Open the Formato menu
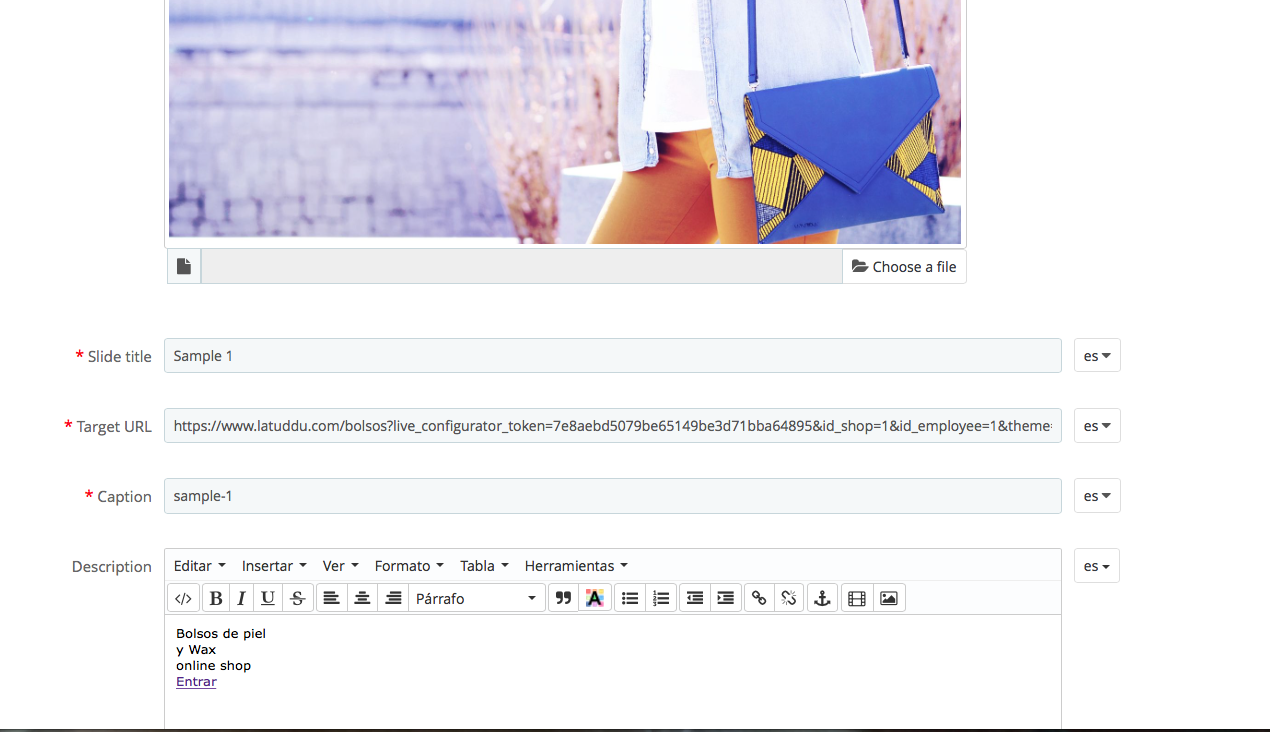Viewport: 1270px width, 732px height. coord(409,565)
